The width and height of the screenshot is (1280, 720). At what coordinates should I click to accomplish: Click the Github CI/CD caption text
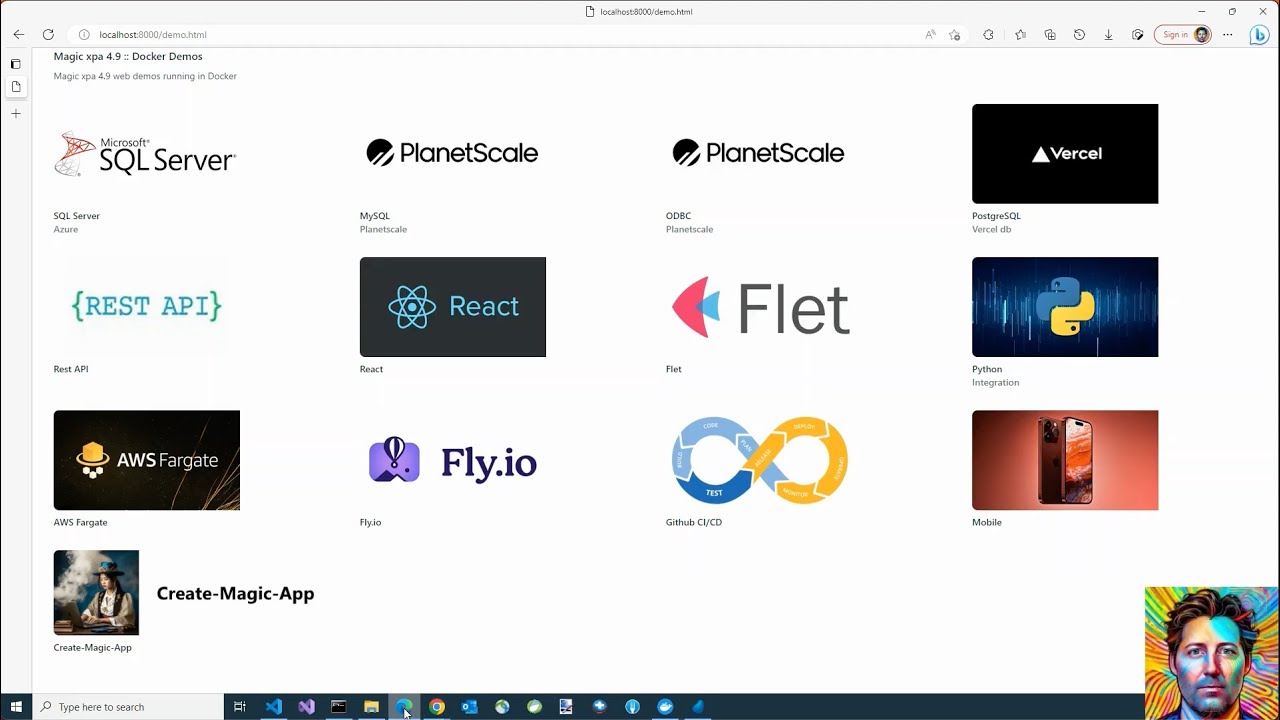[694, 522]
